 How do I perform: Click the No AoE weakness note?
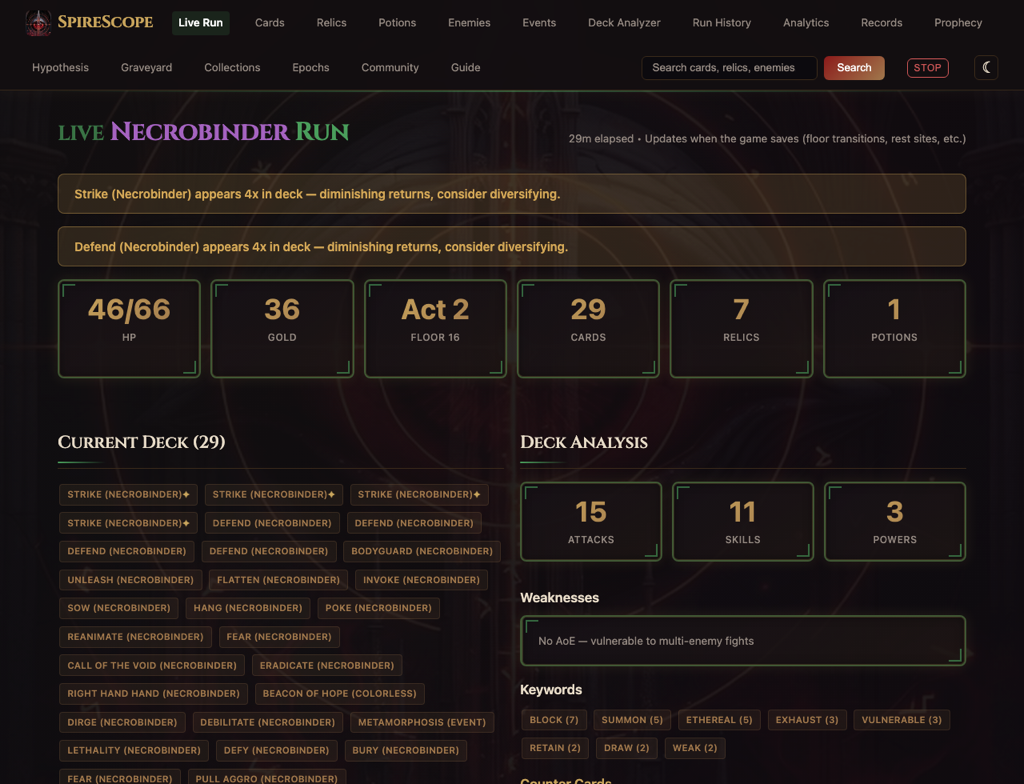tap(743, 641)
